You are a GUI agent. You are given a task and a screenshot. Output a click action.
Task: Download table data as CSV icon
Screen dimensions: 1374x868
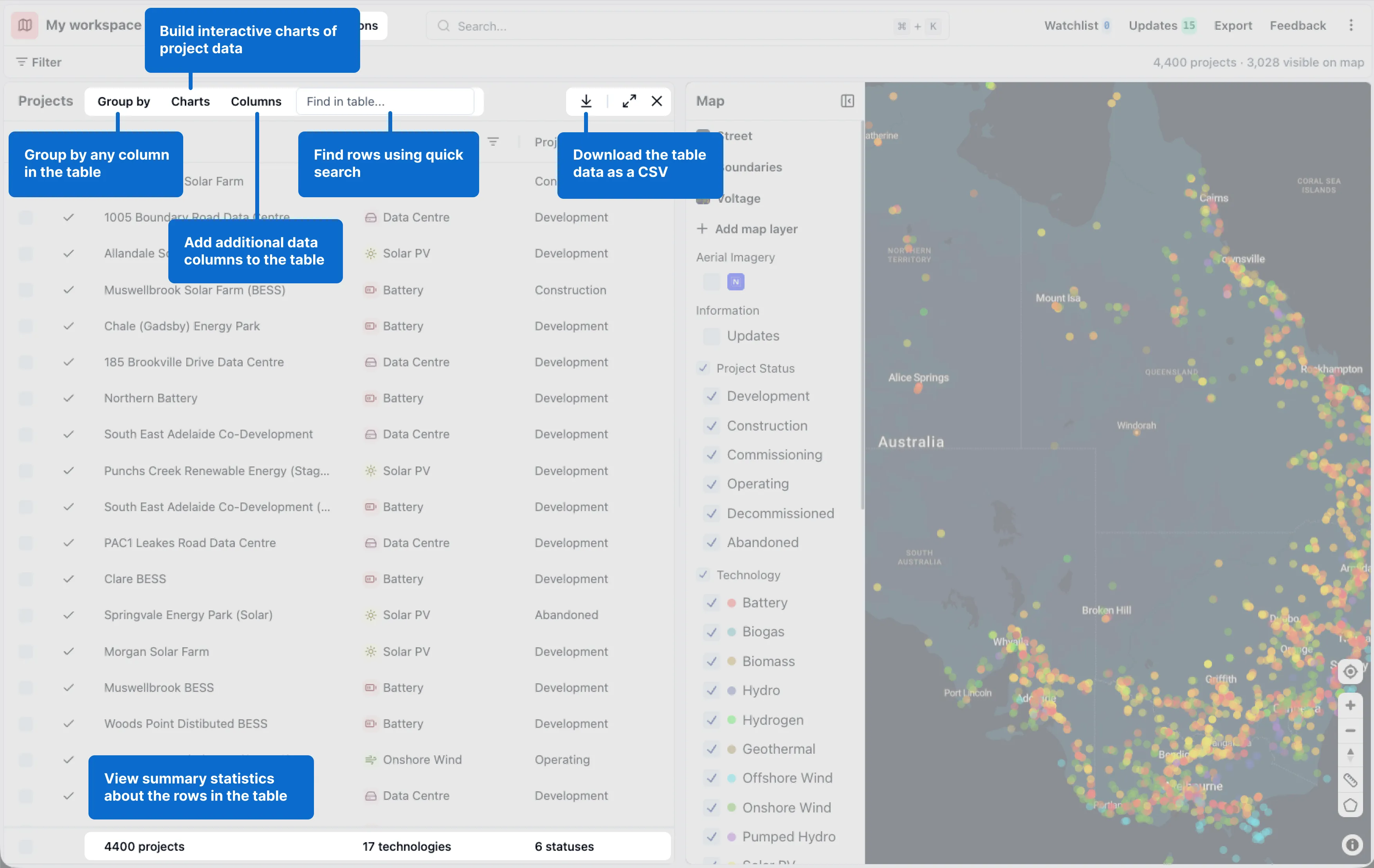pyautogui.click(x=586, y=101)
